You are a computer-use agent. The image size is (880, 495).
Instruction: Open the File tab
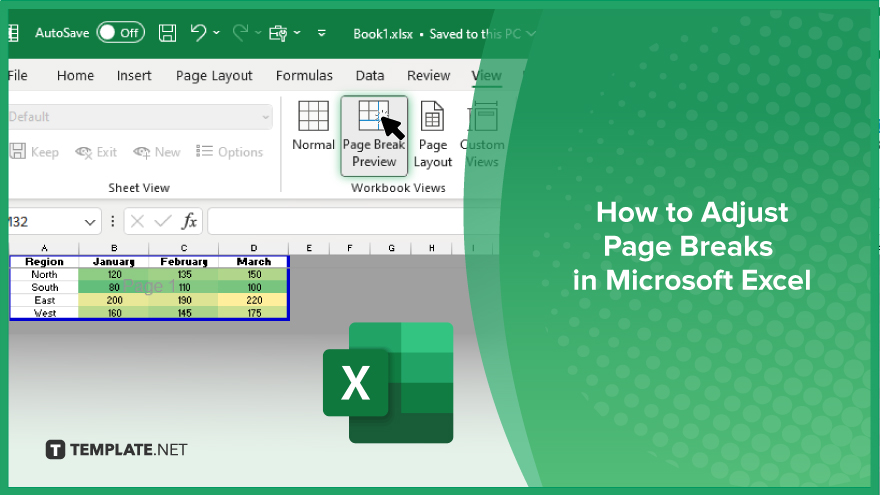(x=18, y=75)
